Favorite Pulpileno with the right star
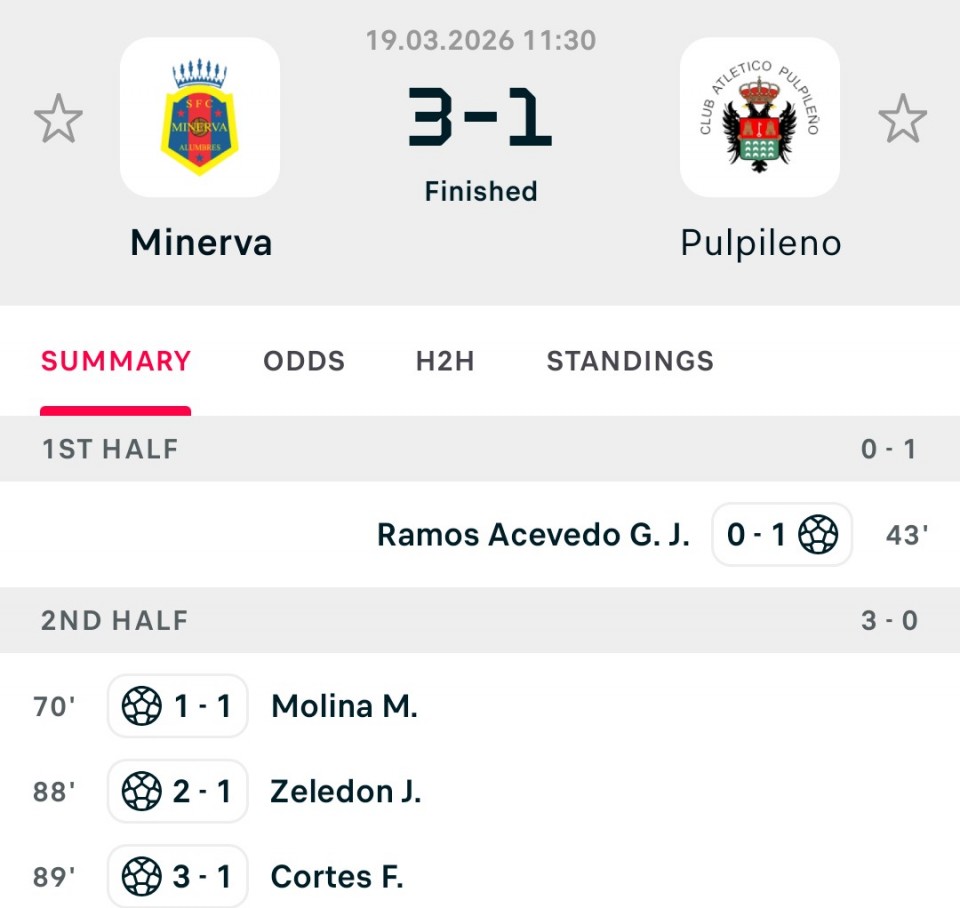This screenshot has height=908, width=960. click(902, 118)
